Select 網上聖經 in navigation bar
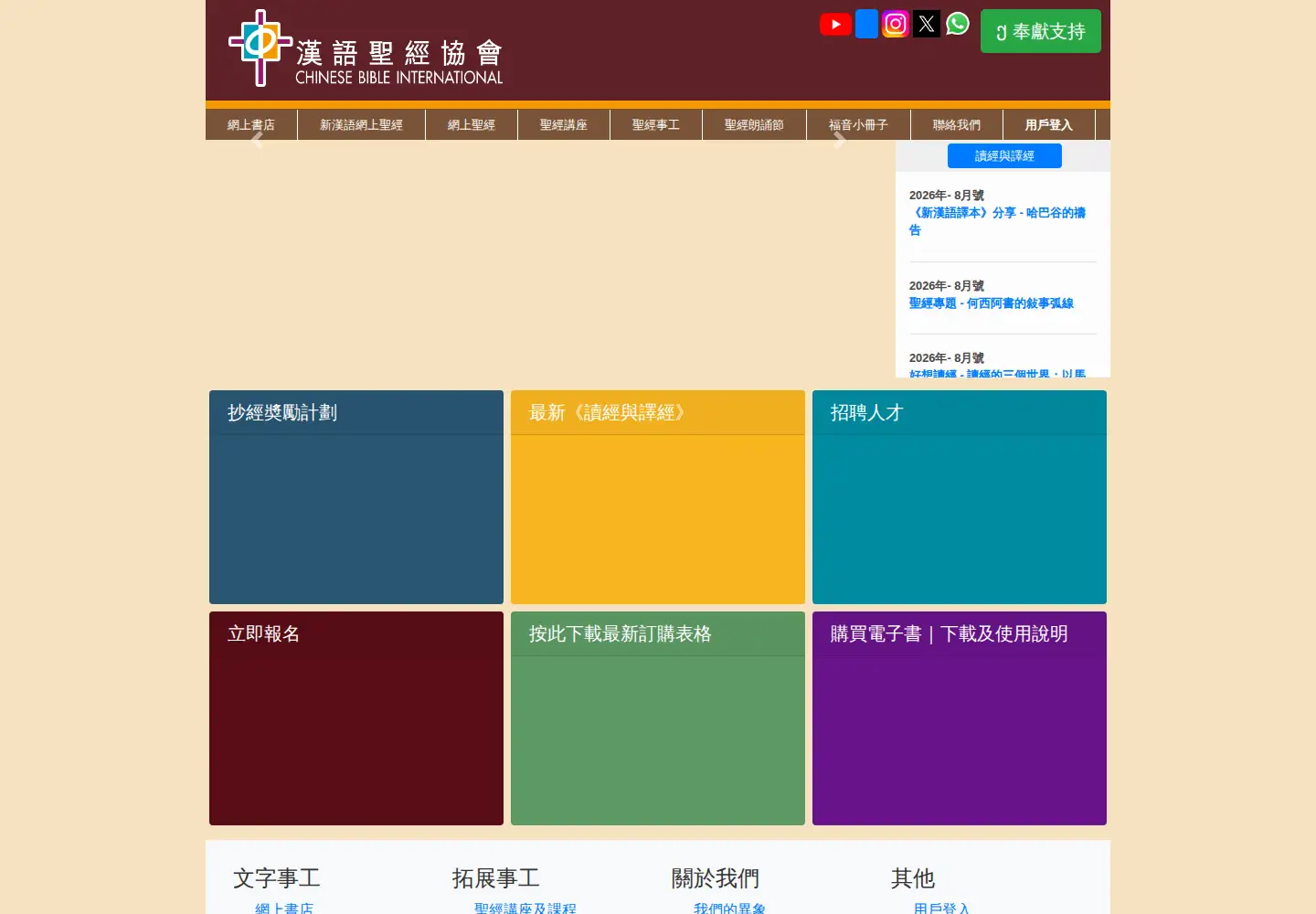The image size is (1316, 914). tap(472, 125)
